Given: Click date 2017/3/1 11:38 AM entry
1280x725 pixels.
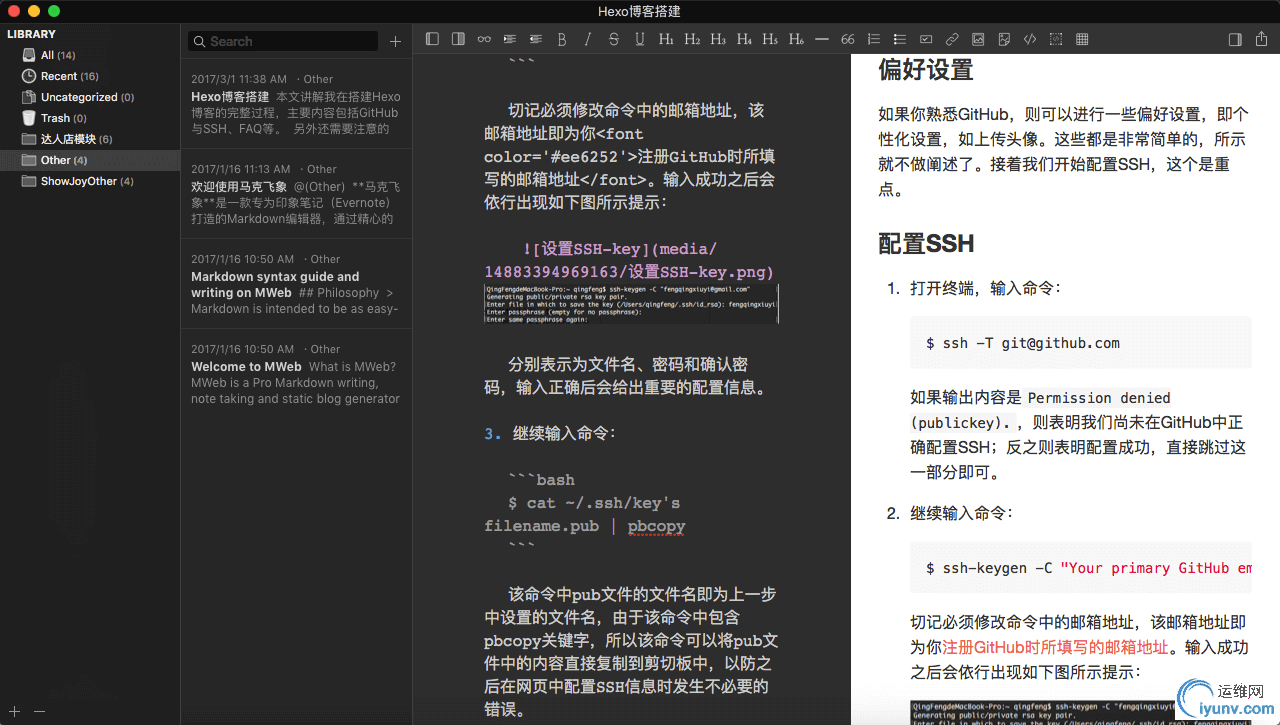Looking at the screenshot, I should pos(239,79).
